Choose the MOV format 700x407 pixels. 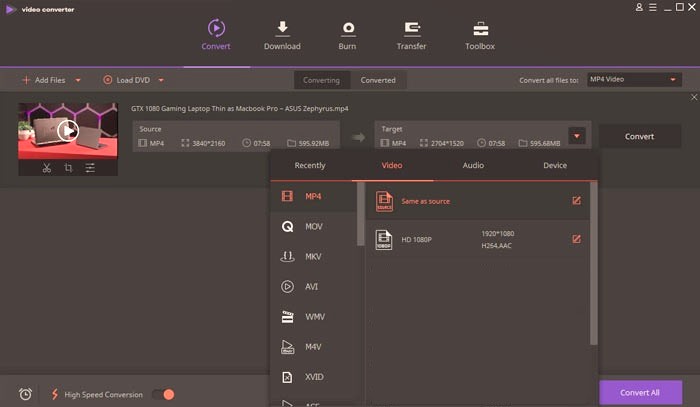click(x=314, y=226)
